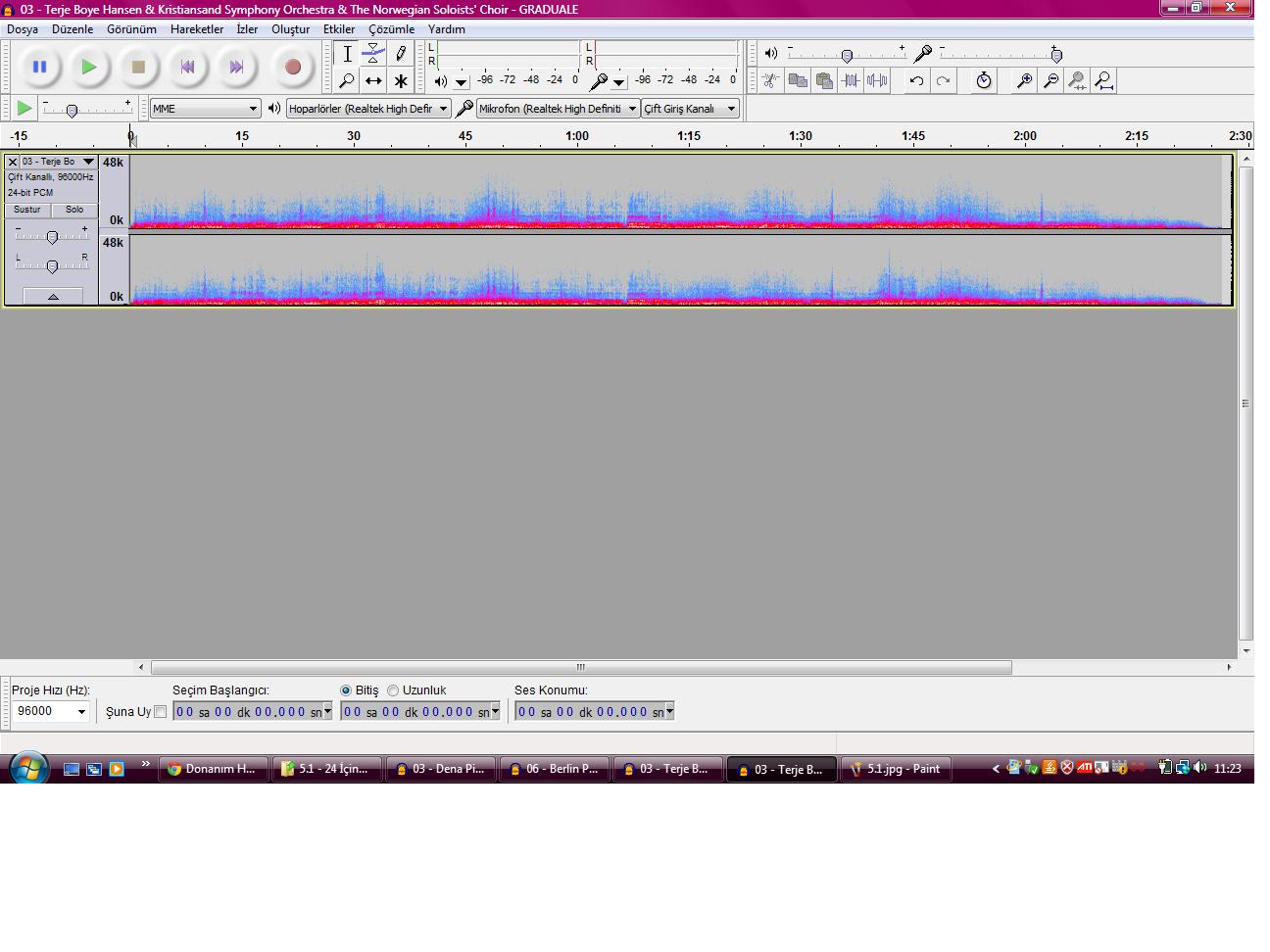This screenshot has width=1270, height=952.
Task: Open the Görünüm menu
Action: 131,29
